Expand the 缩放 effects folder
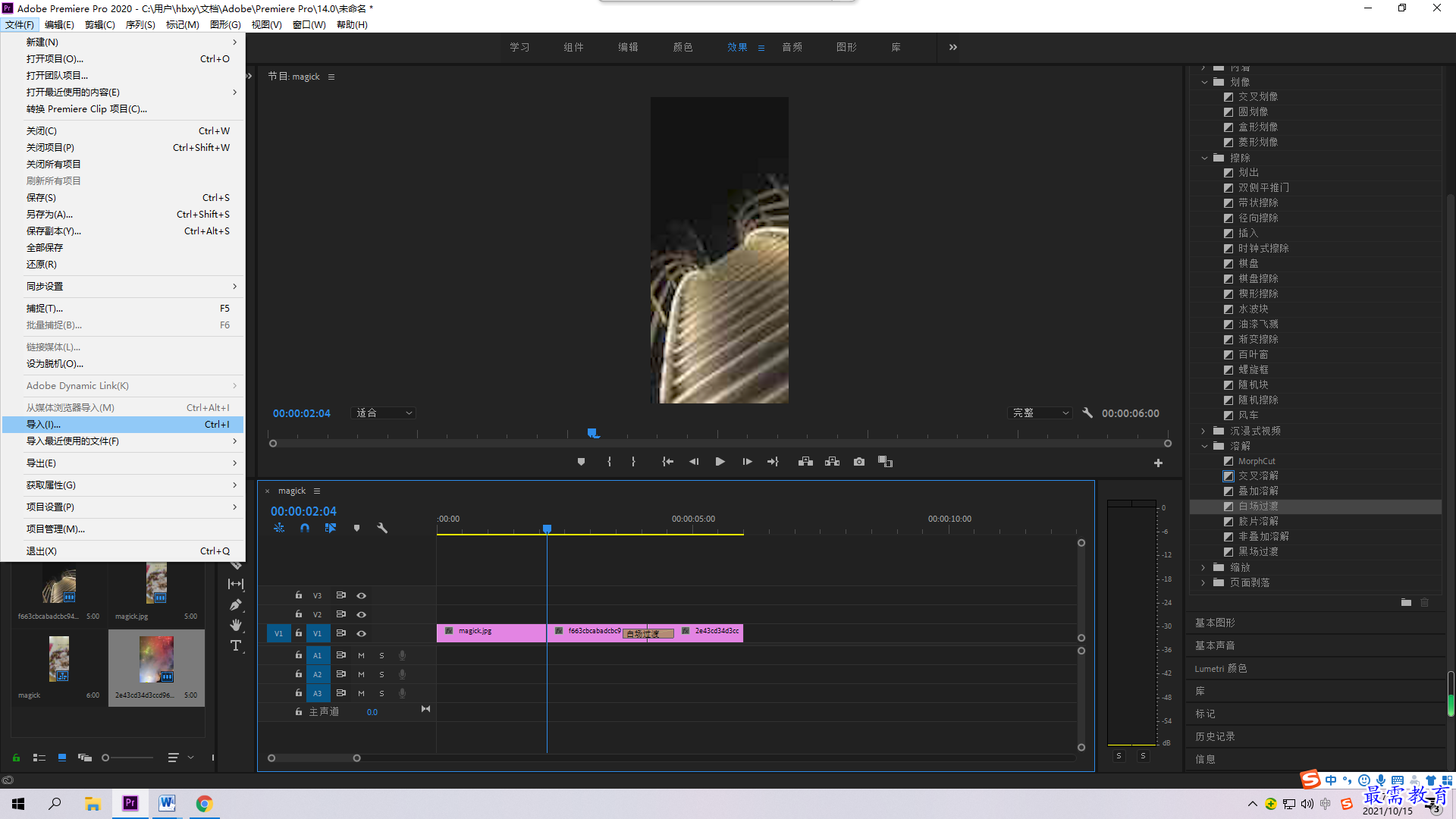This screenshot has width=1456, height=819. [1204, 567]
